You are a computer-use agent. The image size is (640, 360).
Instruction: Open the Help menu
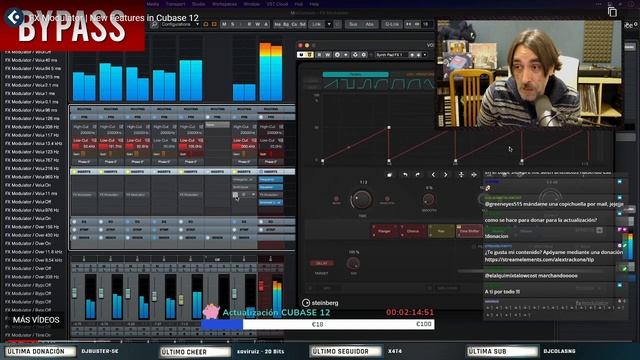coord(314,4)
